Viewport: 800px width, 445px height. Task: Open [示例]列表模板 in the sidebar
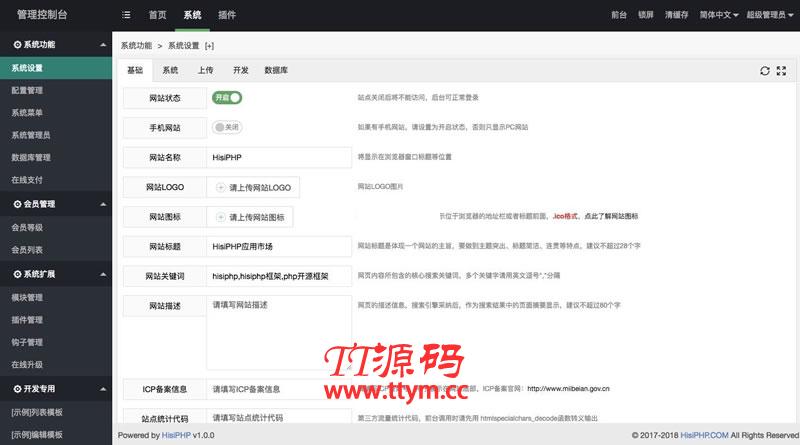pos(56,412)
